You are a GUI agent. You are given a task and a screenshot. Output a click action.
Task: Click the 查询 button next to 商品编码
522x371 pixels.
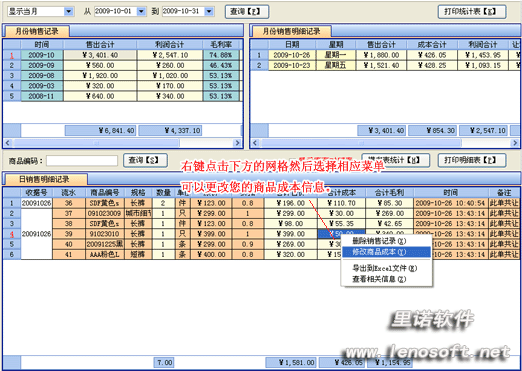145,160
